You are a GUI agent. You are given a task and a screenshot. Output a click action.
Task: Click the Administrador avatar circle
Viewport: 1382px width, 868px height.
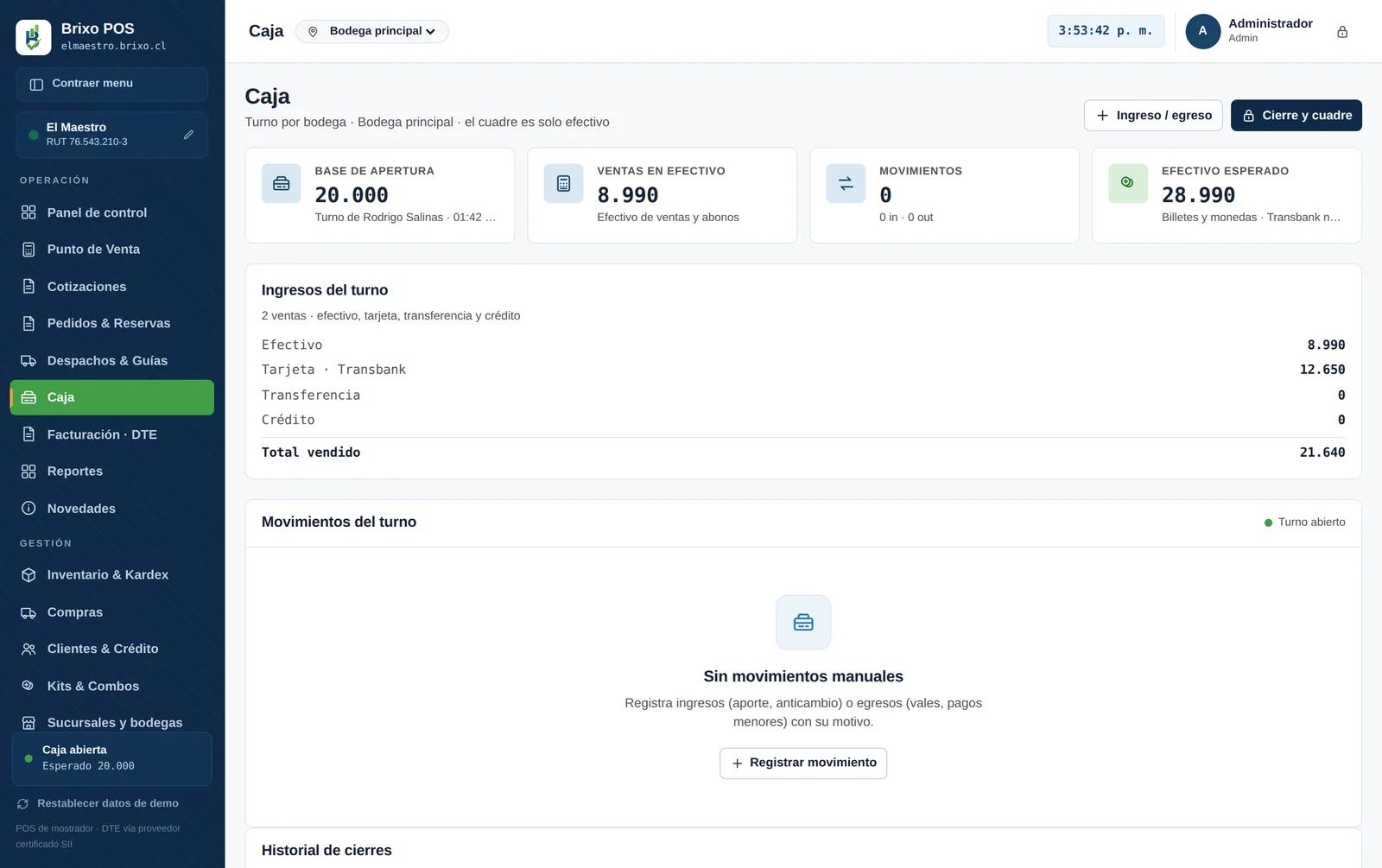coord(1202,31)
